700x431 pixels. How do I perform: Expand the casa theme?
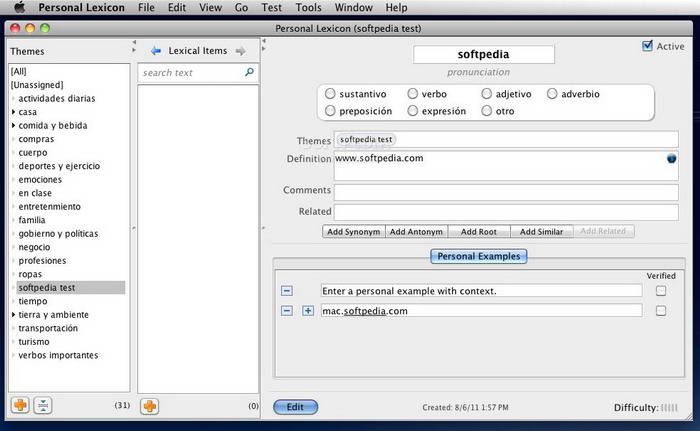click(13, 112)
